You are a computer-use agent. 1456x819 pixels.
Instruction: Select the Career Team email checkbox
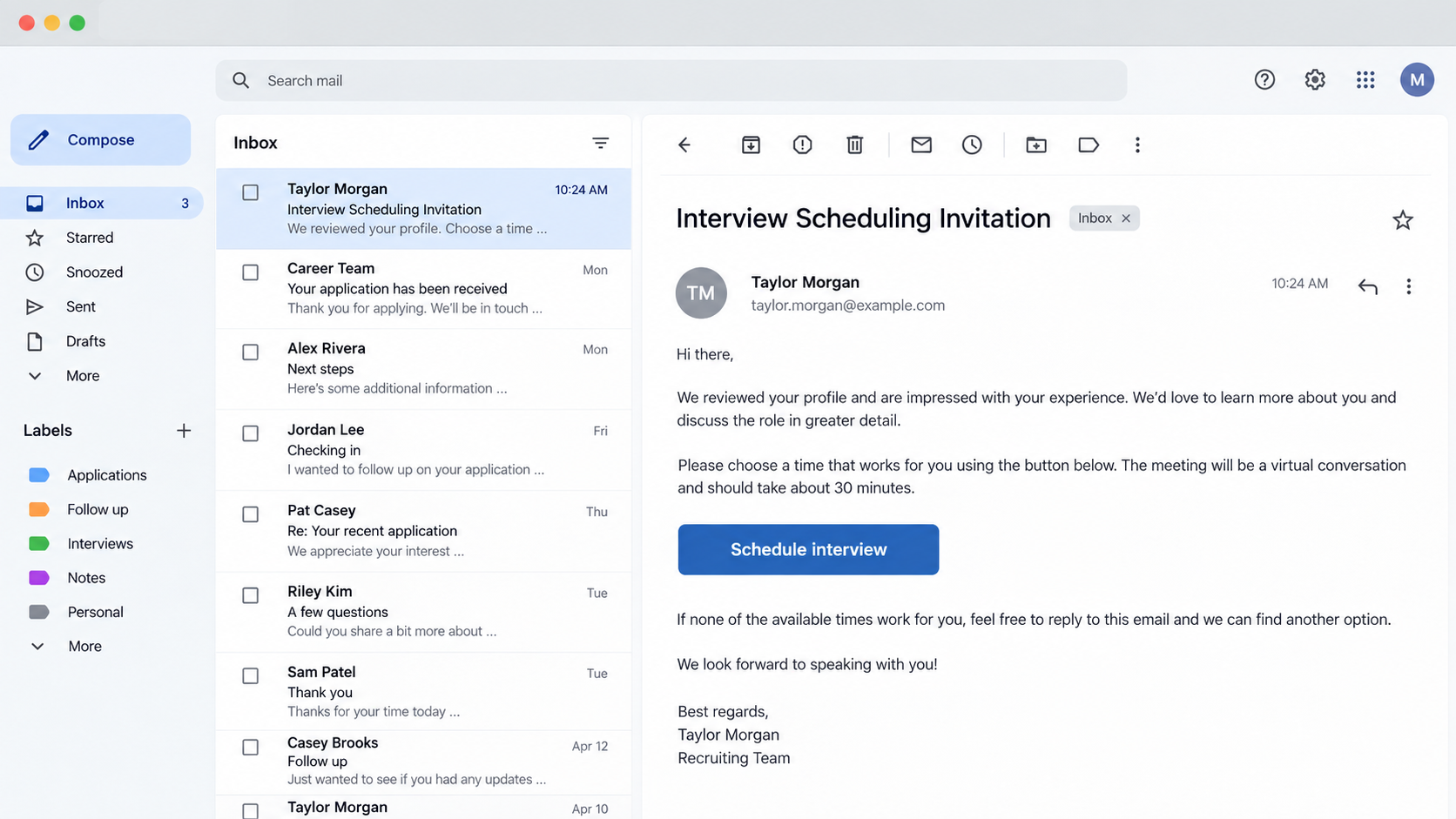pyautogui.click(x=250, y=272)
